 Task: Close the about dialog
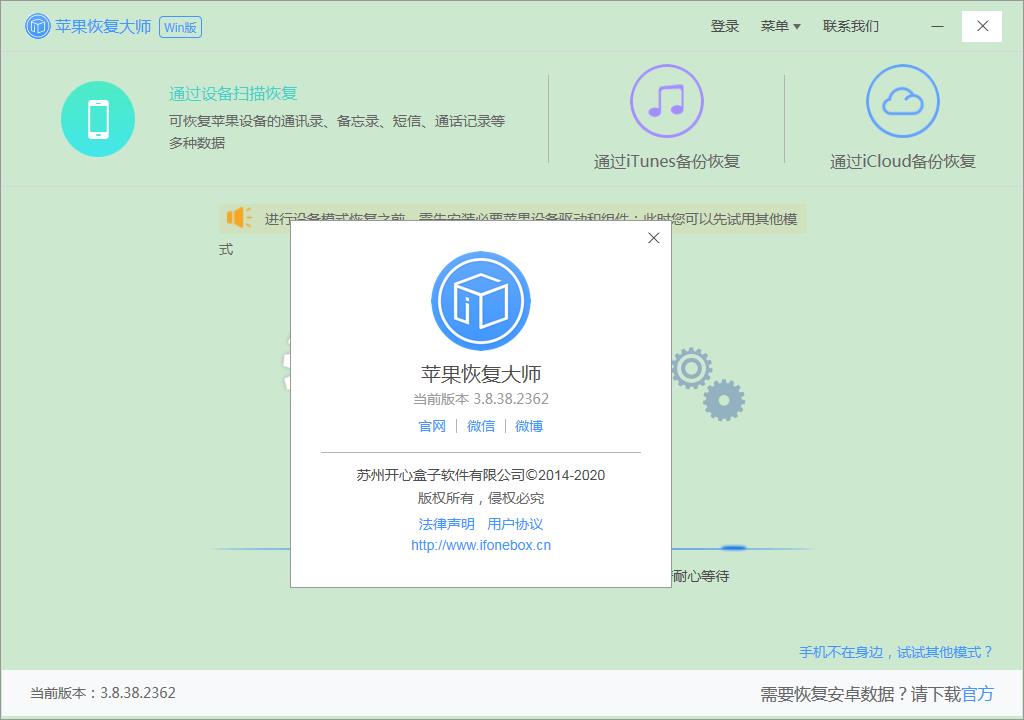point(654,238)
